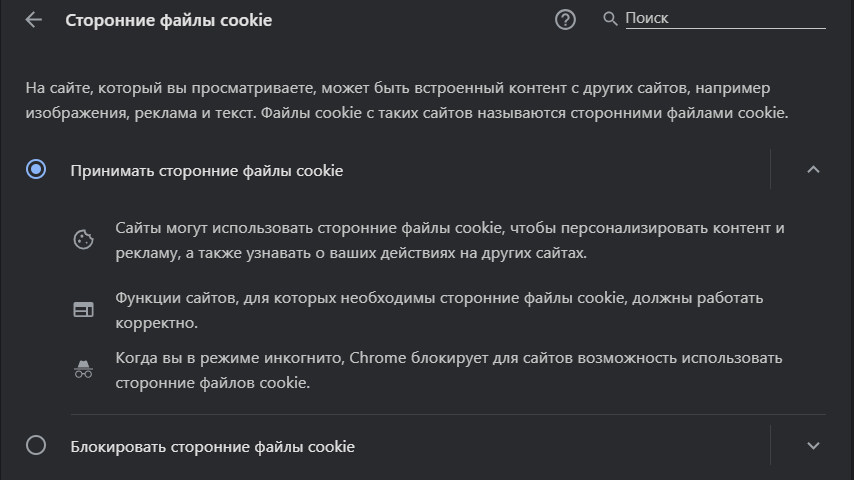Viewport: 854px width, 480px height.
Task: Expand the 'Блокировать сторонние файлы cookie' section
Action: pyautogui.click(x=813, y=446)
